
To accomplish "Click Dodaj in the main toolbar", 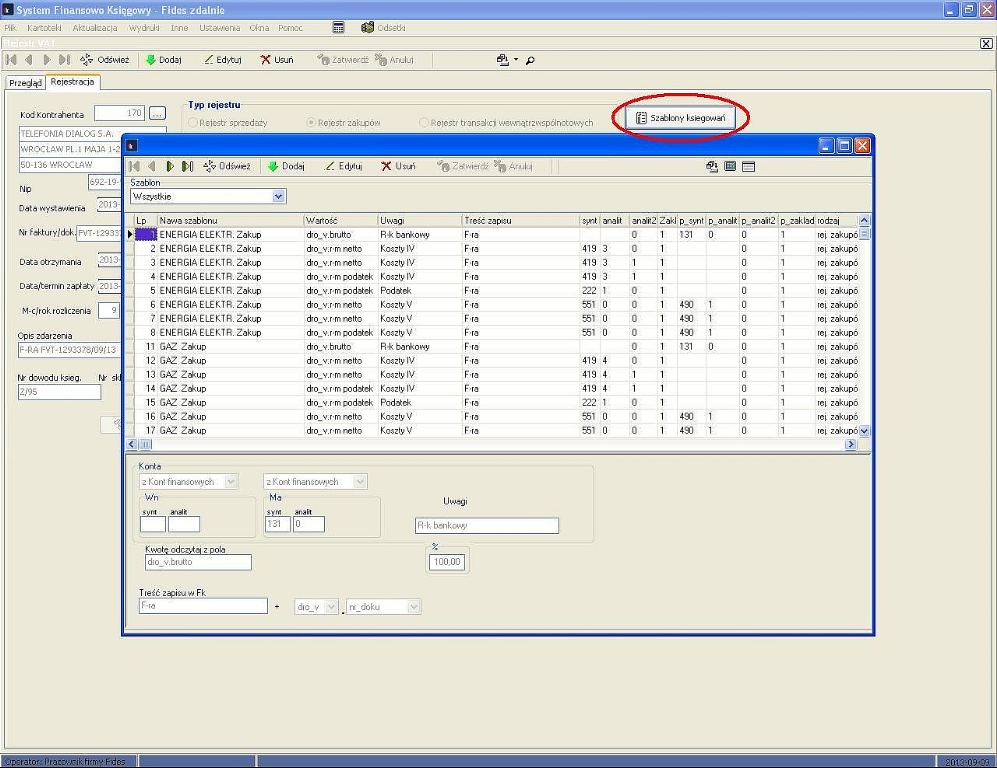I will point(163,60).
